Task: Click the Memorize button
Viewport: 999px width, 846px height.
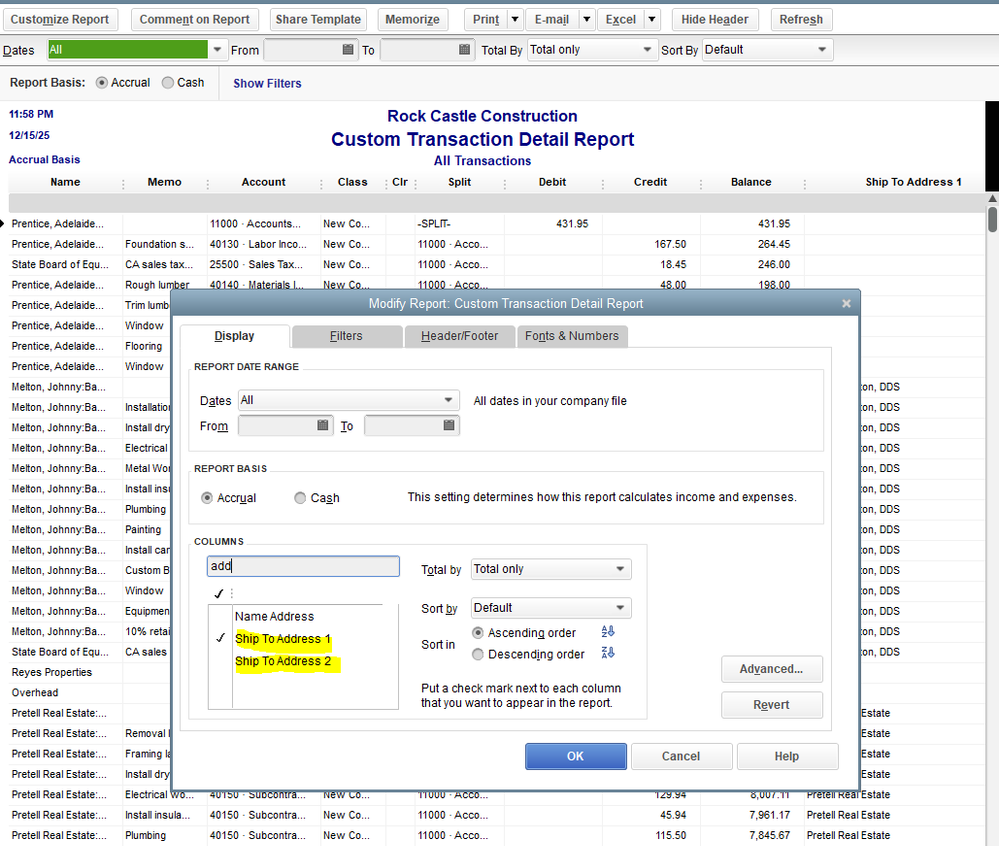Action: (412, 20)
